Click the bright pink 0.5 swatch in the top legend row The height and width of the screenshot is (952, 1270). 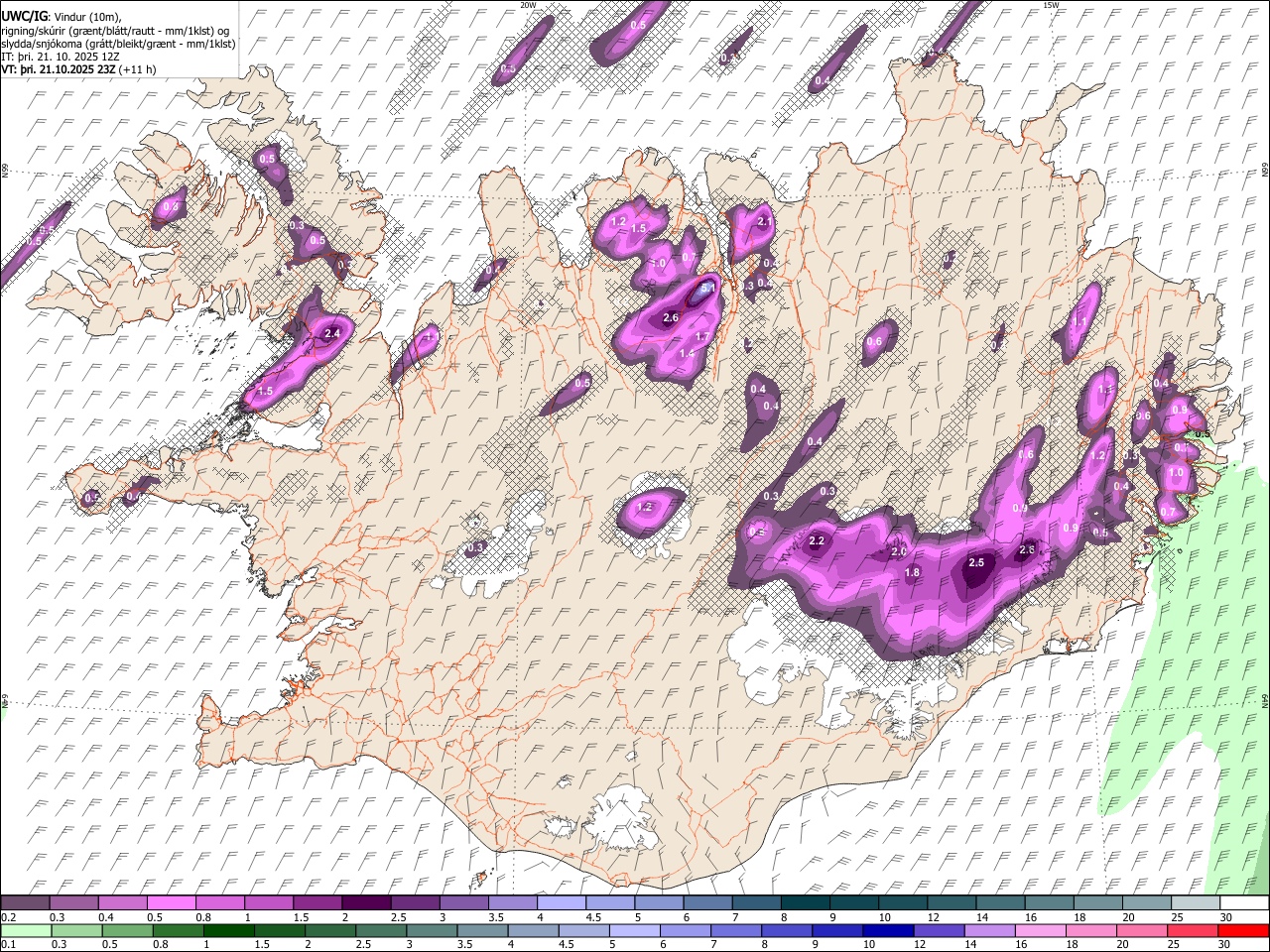171,903
